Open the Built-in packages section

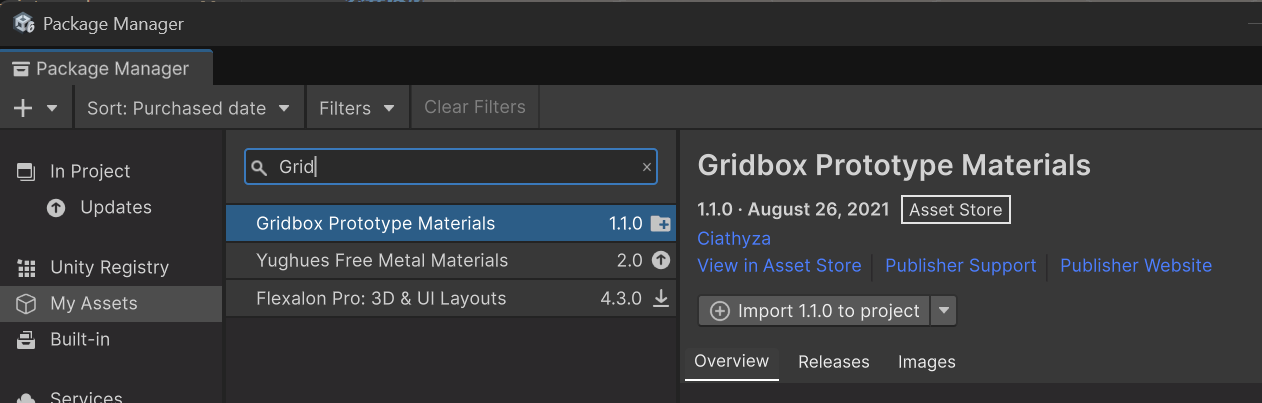80,340
